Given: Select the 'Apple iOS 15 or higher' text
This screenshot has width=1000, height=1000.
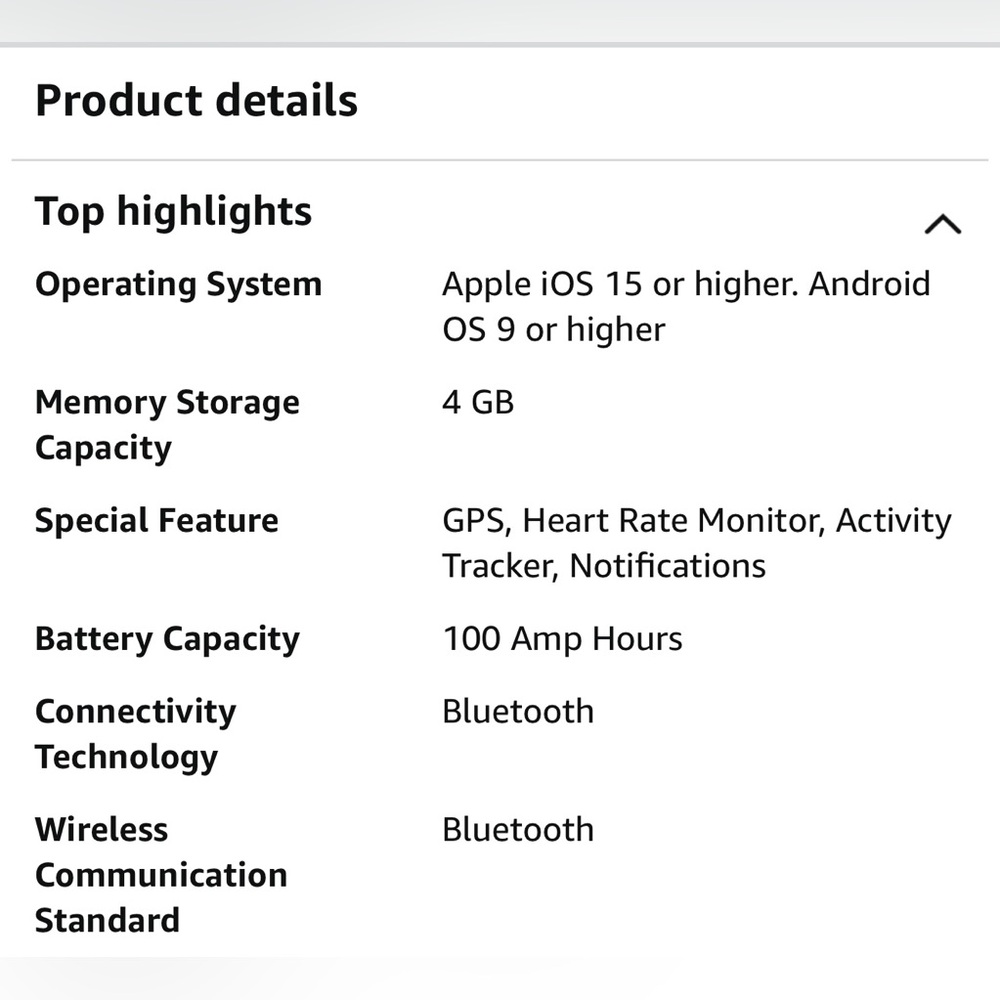Looking at the screenshot, I should [x=619, y=284].
